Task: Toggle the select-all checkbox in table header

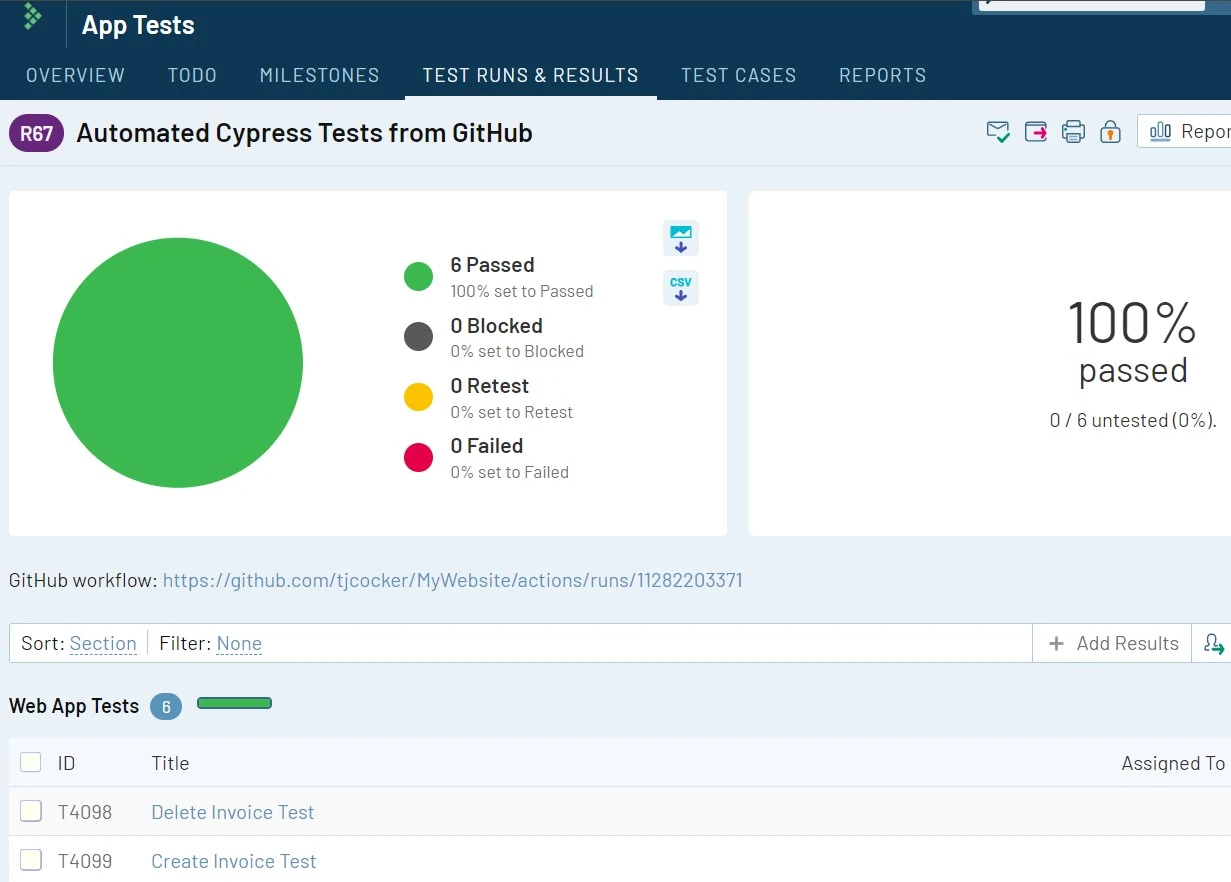Action: pos(31,763)
